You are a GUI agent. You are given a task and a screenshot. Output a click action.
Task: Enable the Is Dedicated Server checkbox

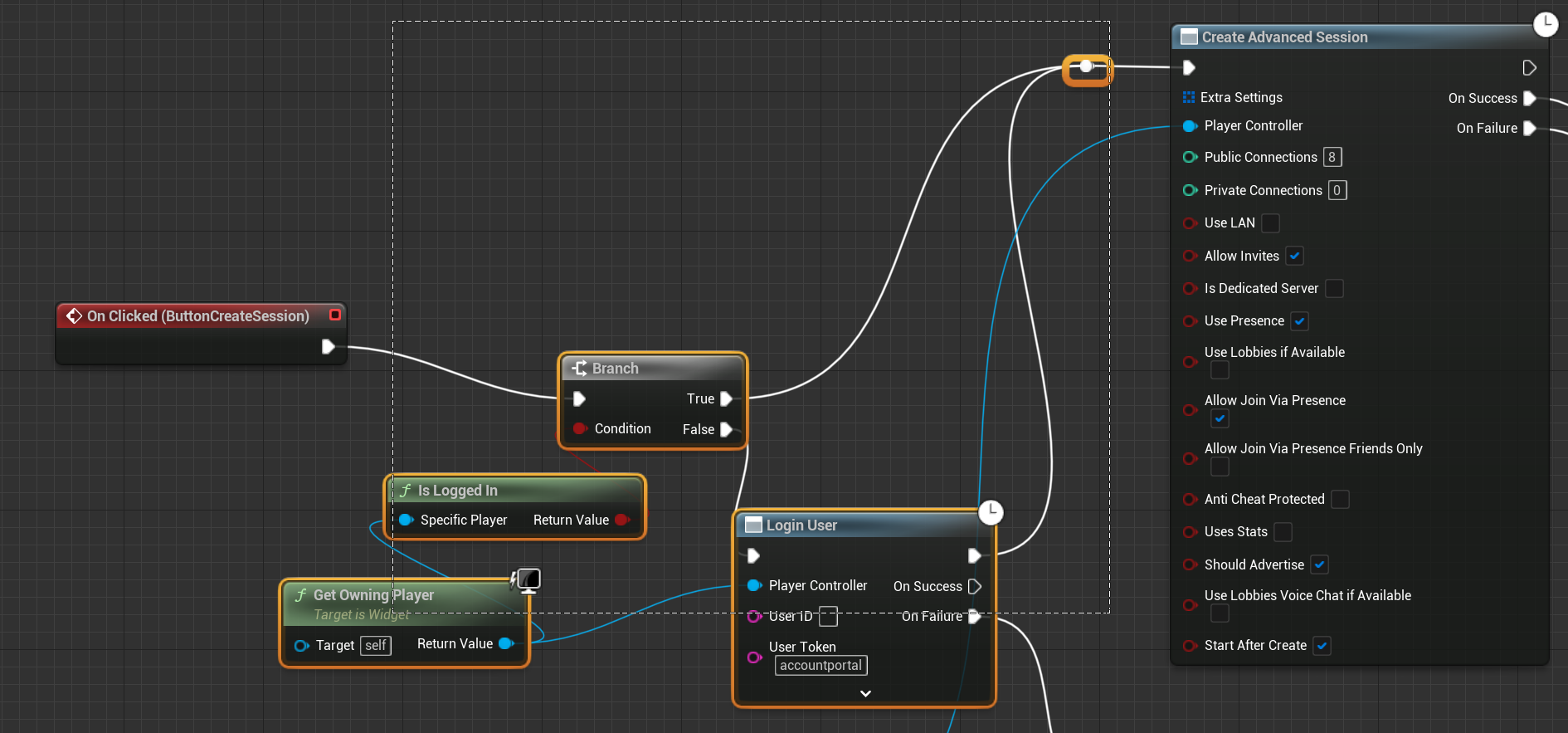pos(1334,289)
